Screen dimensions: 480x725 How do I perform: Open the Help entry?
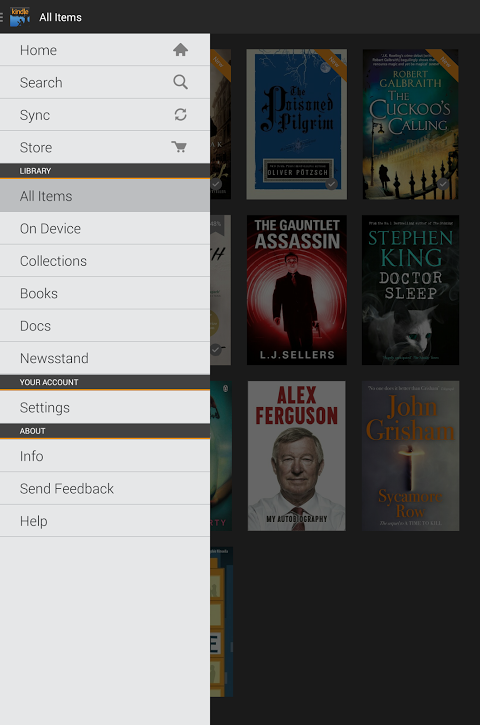(x=105, y=521)
